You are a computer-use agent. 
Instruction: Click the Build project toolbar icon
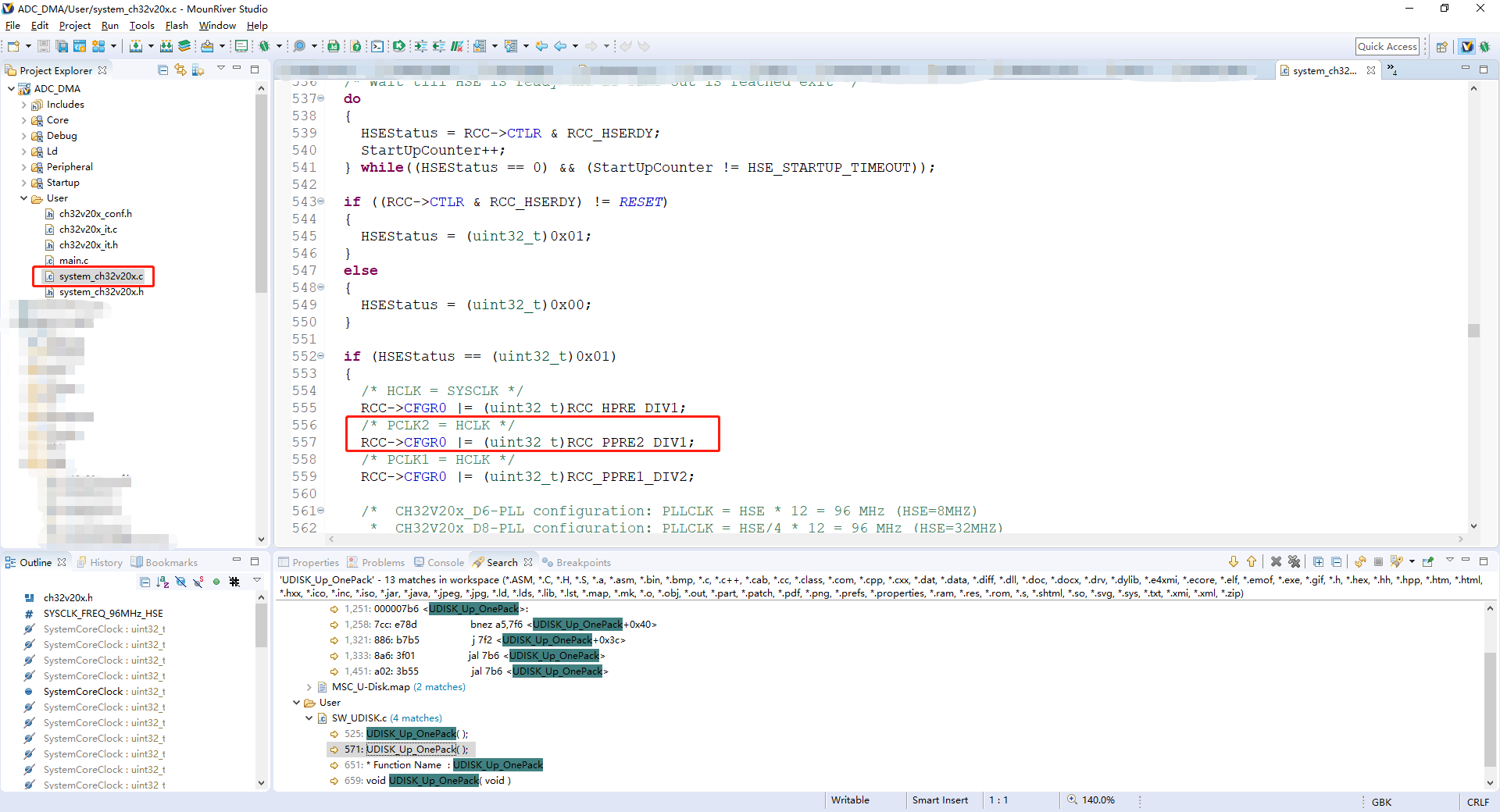click(x=136, y=46)
